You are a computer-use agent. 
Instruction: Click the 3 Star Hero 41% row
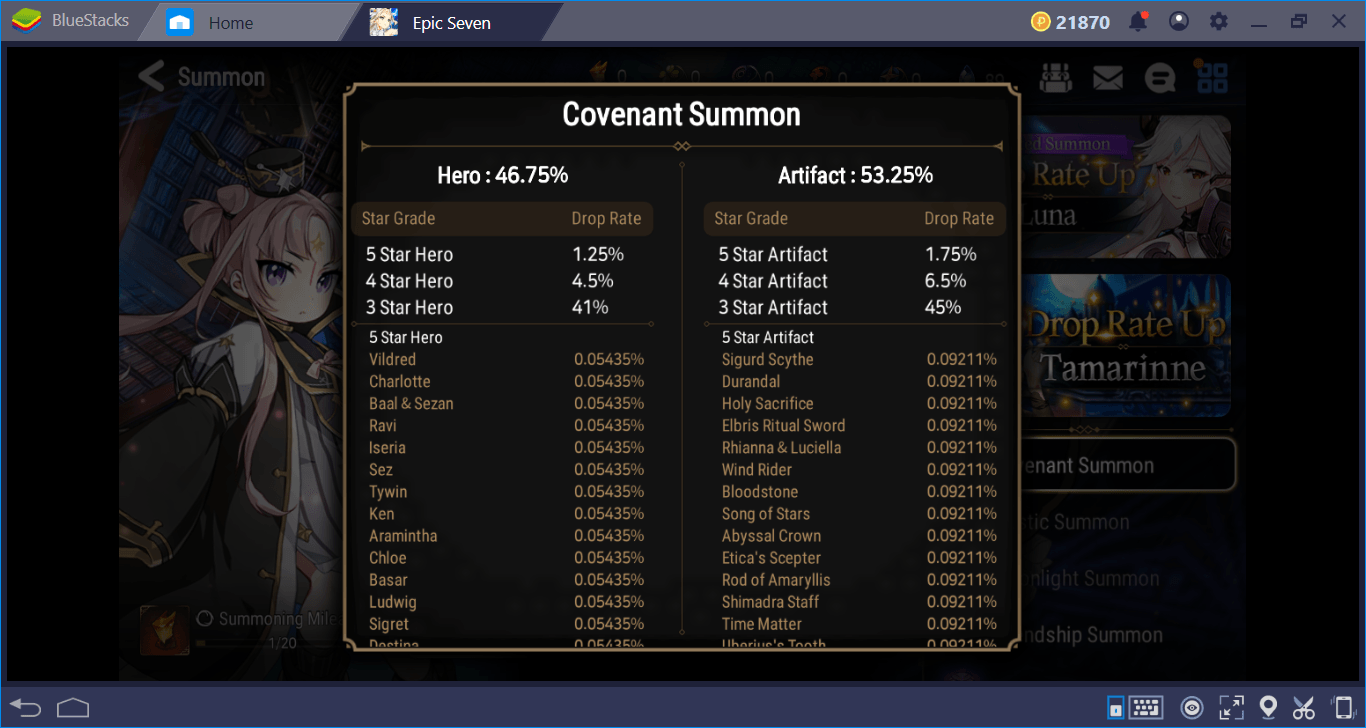pyautogui.click(x=502, y=307)
